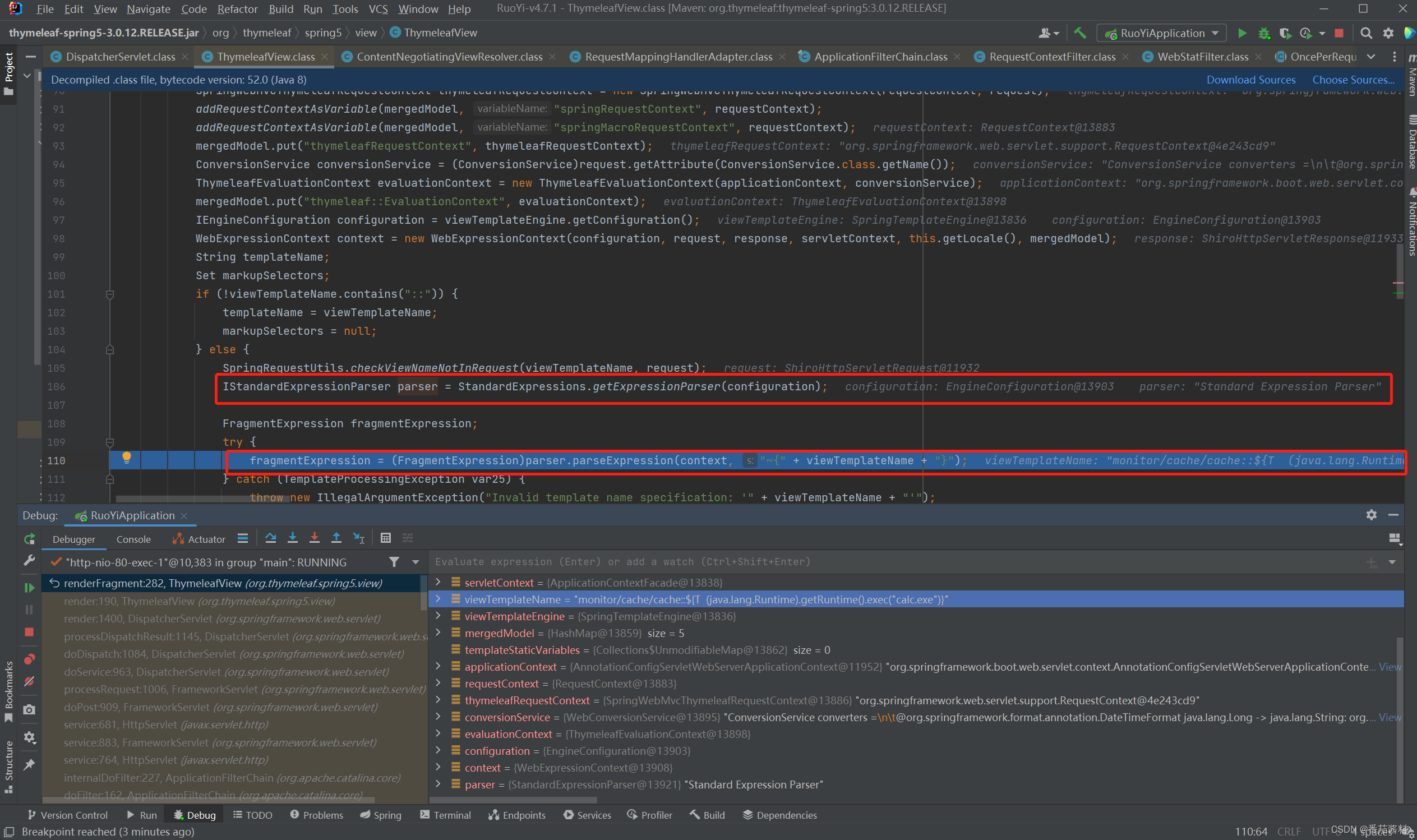Image resolution: width=1417 pixels, height=840 pixels.
Task: Open the code-with-me user dropdown
Action: (x=1049, y=34)
